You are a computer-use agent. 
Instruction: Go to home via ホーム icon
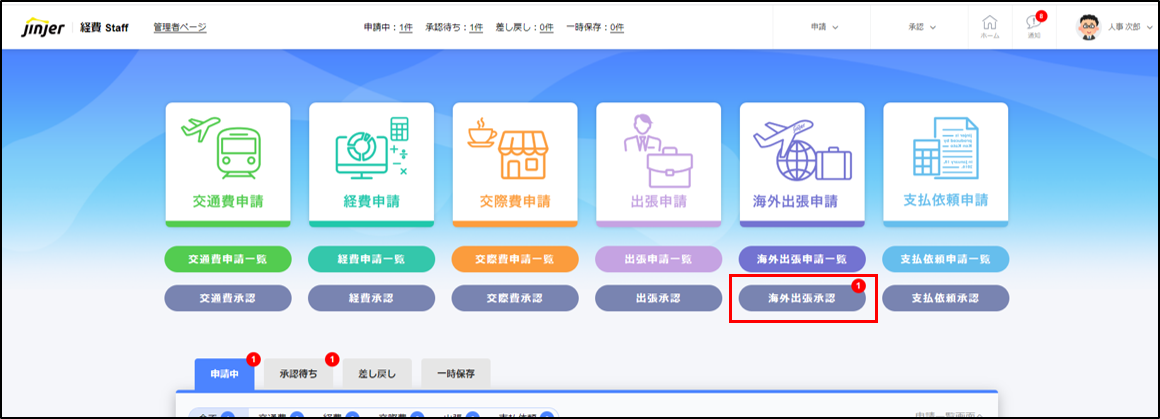990,27
